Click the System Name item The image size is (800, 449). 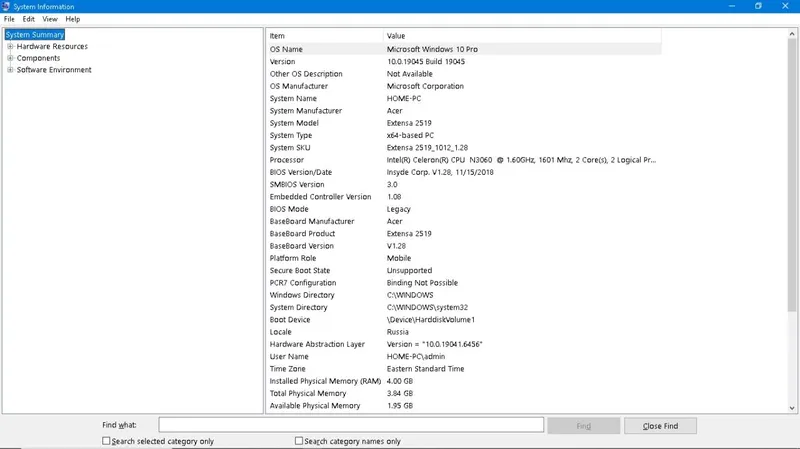pos(293,98)
